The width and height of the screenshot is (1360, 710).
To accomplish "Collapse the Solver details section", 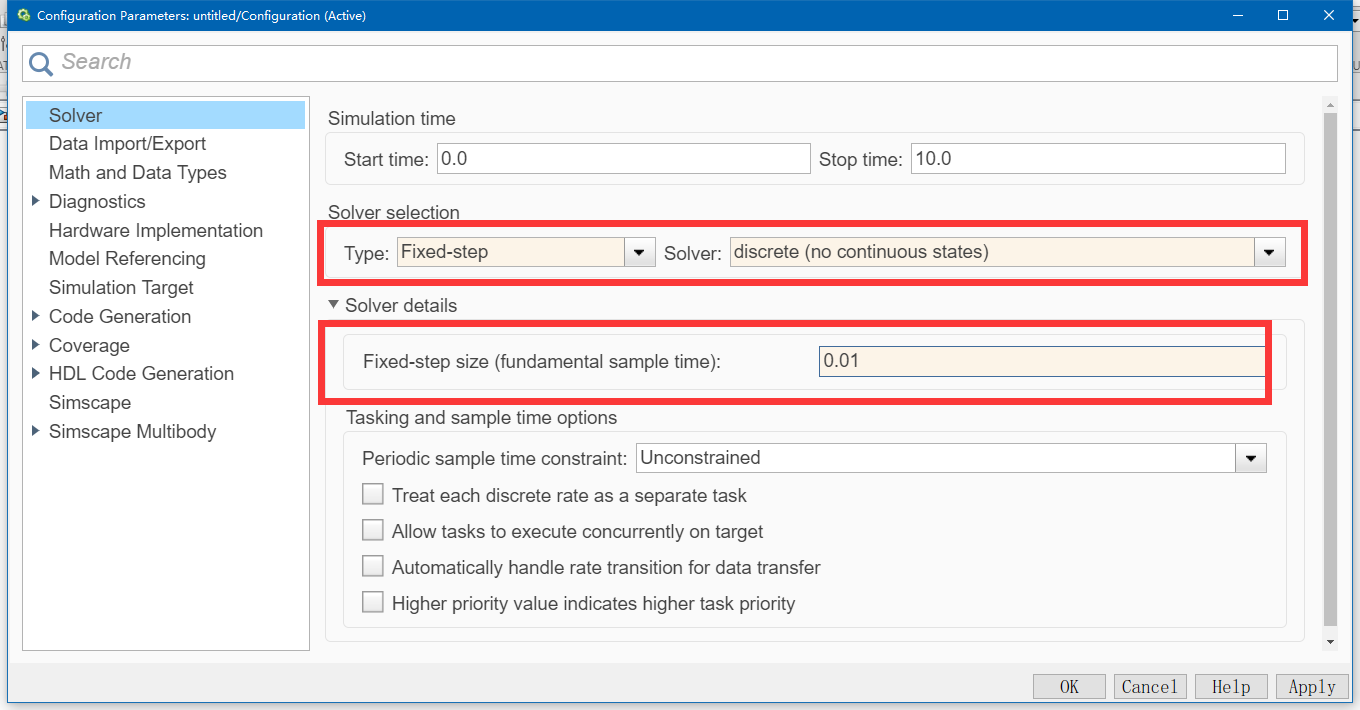I will (x=334, y=305).
